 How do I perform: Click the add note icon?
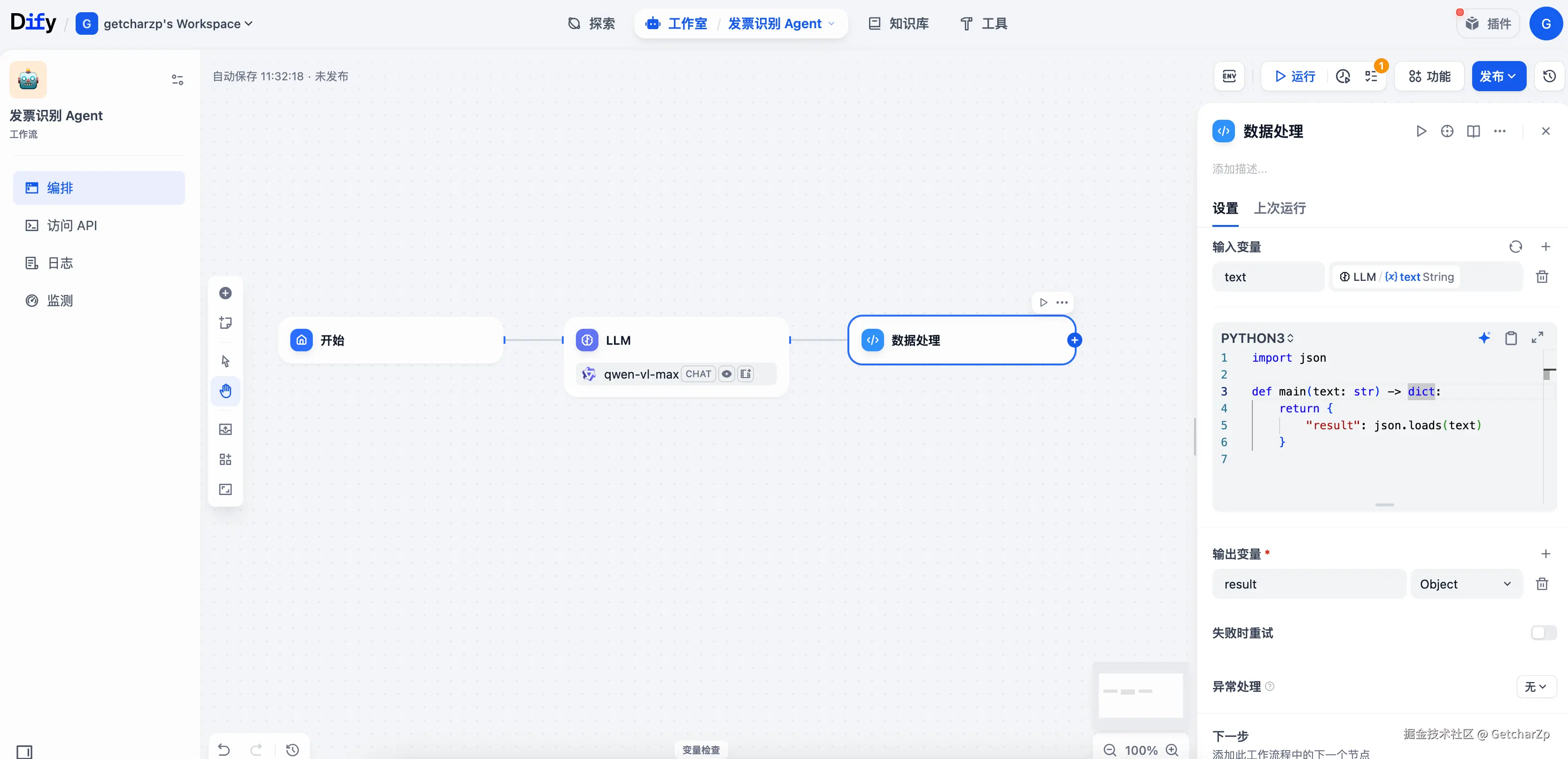click(225, 323)
